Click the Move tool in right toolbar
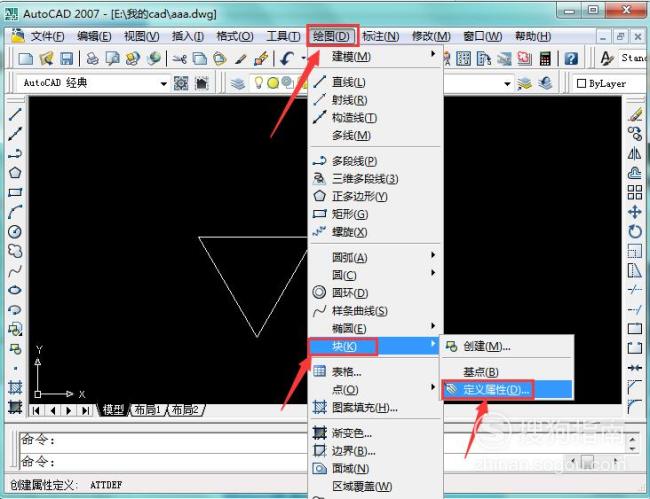Image resolution: width=650 pixels, height=499 pixels. click(635, 212)
